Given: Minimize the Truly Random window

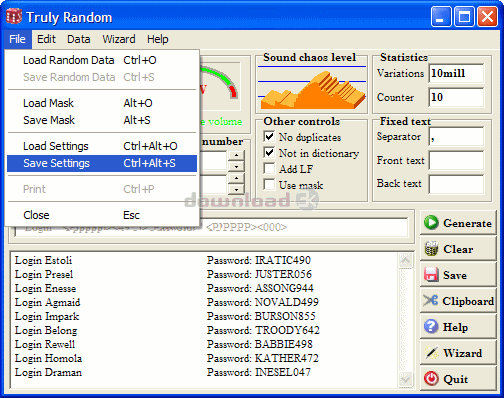Looking at the screenshot, I should 441,16.
